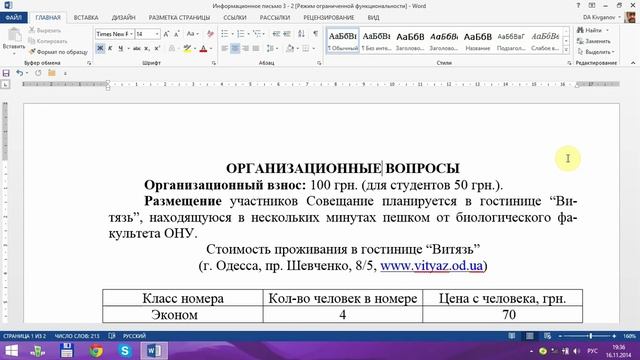Switch to the РЕЦЕНЗИРОВАНИЕ (Review) tab
Screen dimensions: 640x360
329,18
